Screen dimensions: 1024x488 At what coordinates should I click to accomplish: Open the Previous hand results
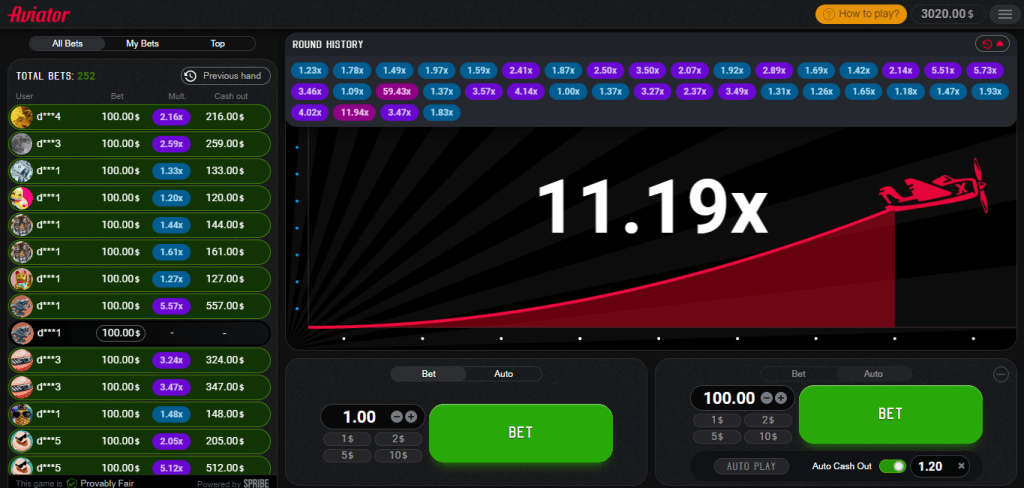[226, 76]
